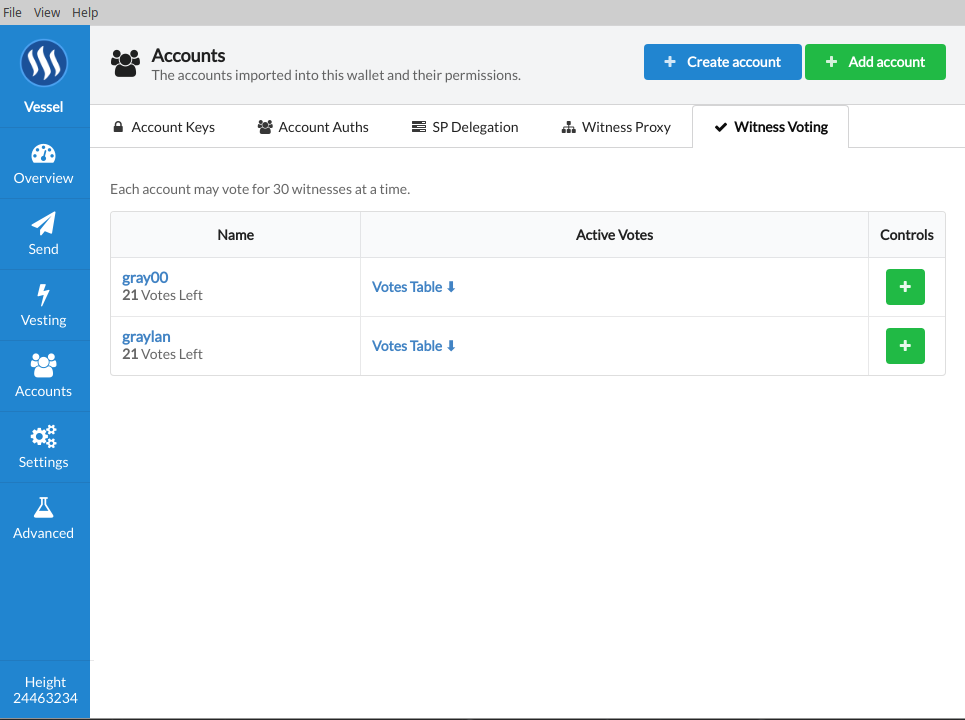Image resolution: width=965 pixels, height=720 pixels.
Task: Switch to the Account Keys tab
Action: tap(163, 127)
